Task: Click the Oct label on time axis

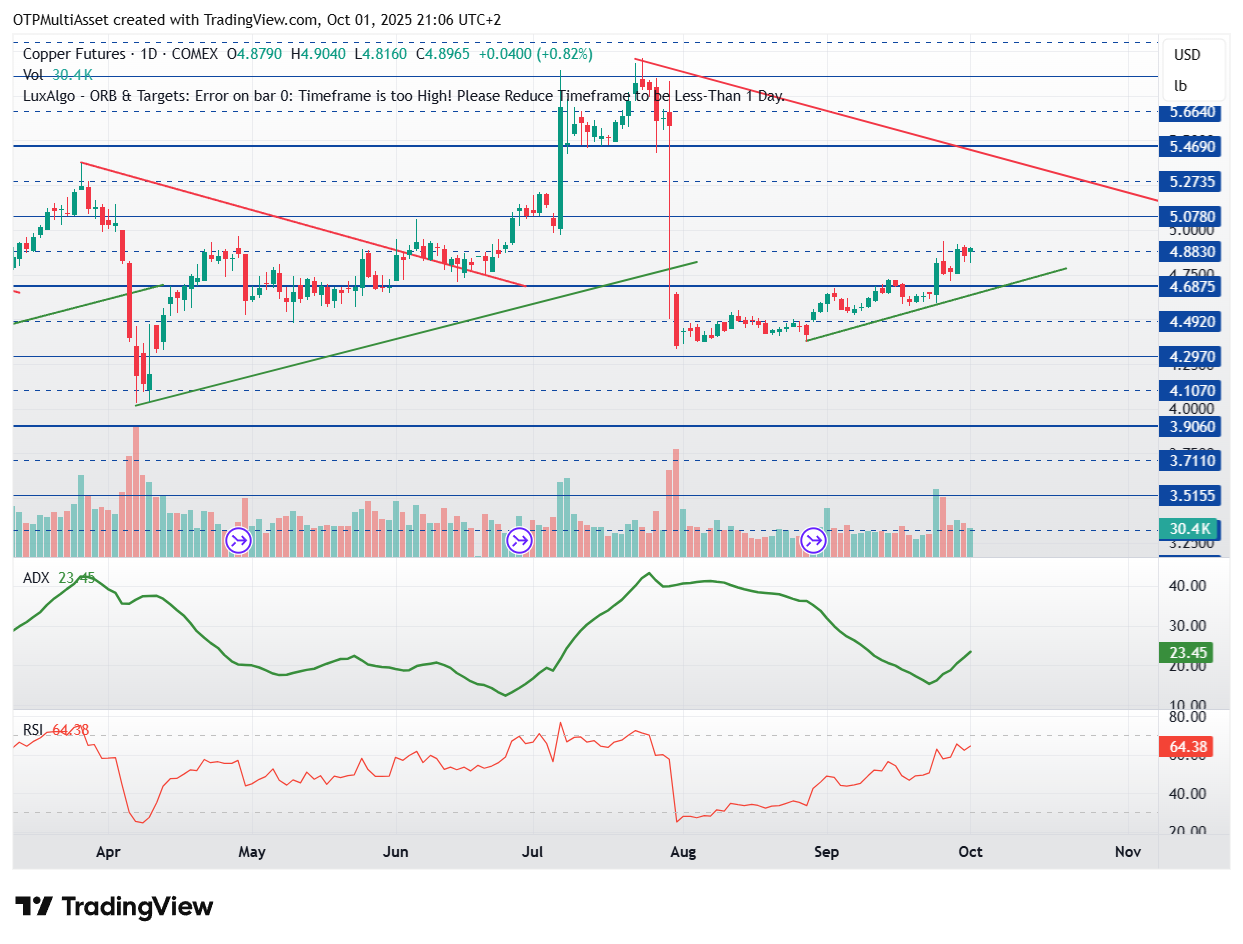Action: click(x=970, y=852)
